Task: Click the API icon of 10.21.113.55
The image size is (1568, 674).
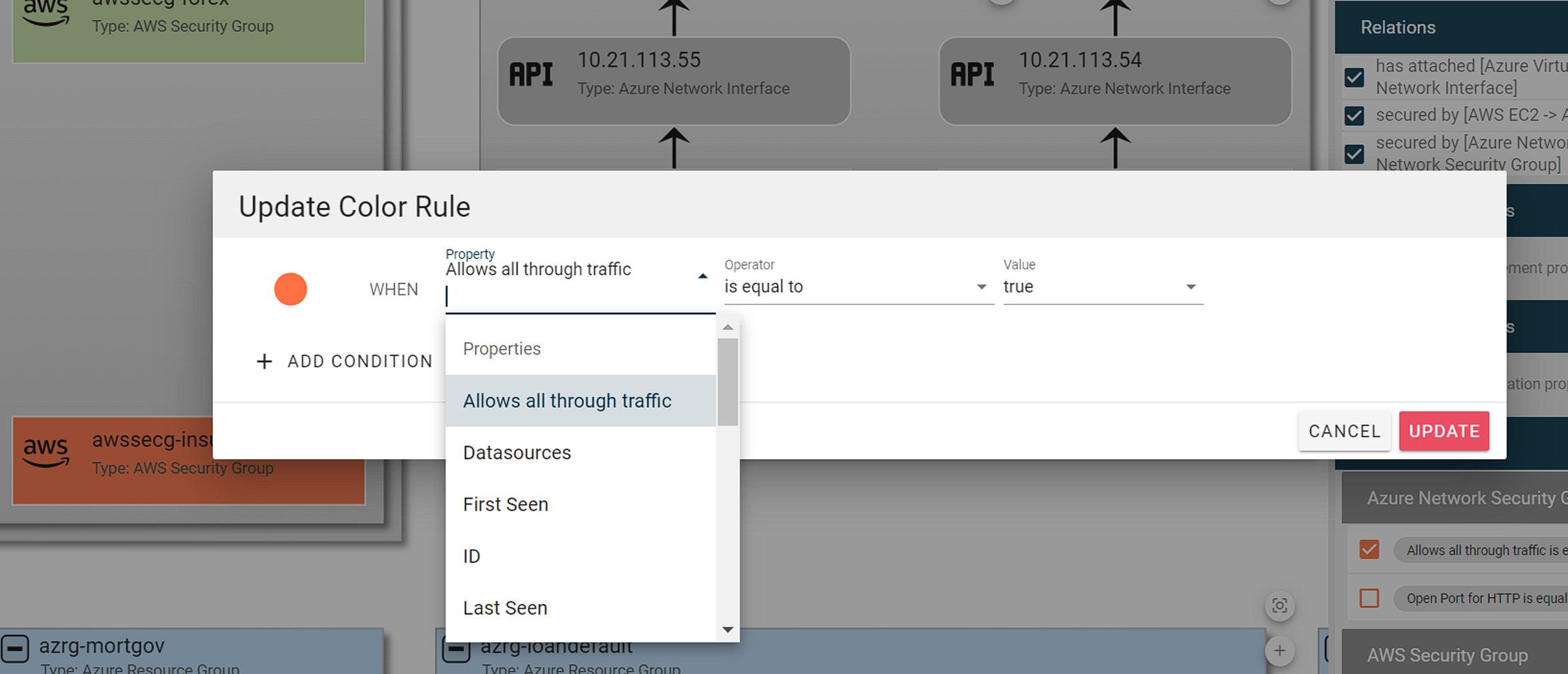Action: point(531,74)
